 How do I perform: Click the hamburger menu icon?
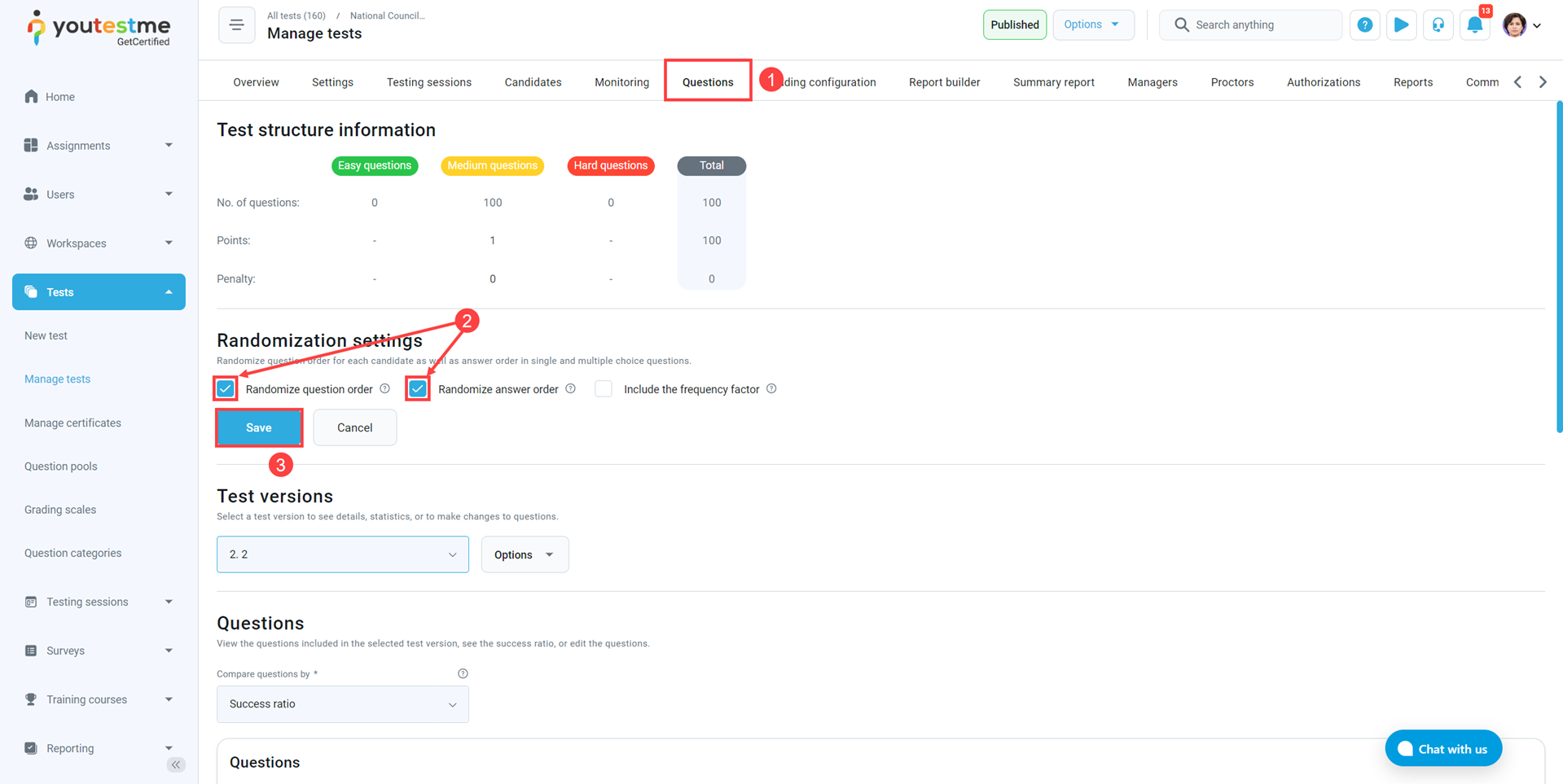pyautogui.click(x=236, y=25)
